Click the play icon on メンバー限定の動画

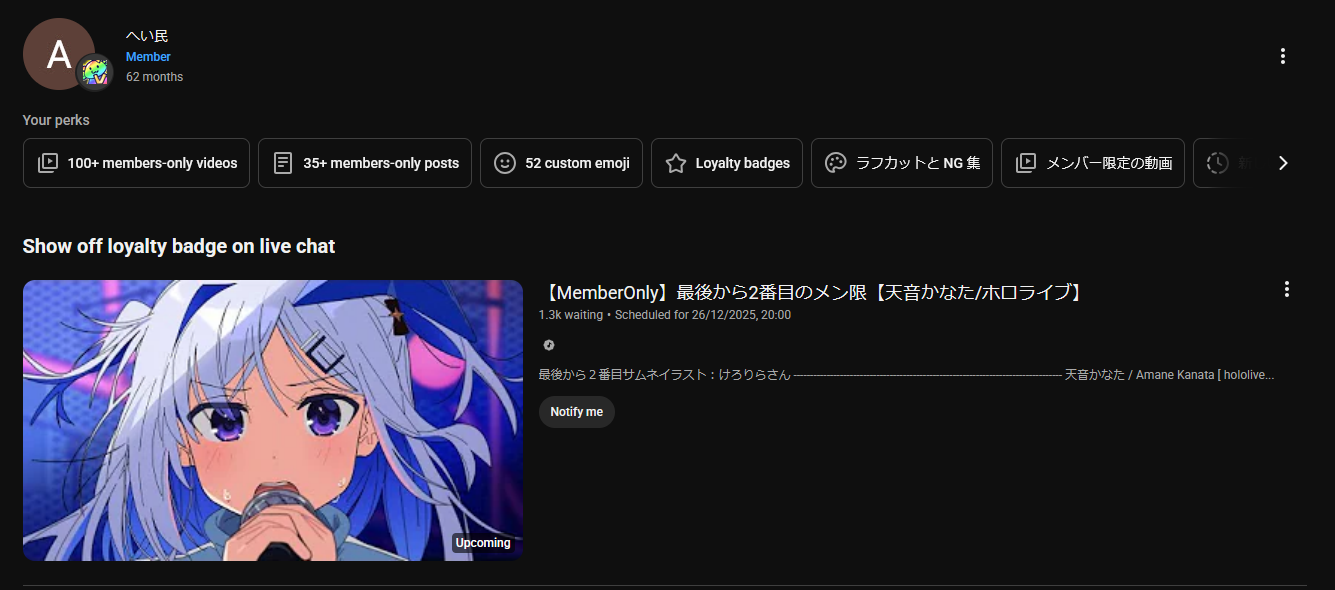pos(1026,163)
